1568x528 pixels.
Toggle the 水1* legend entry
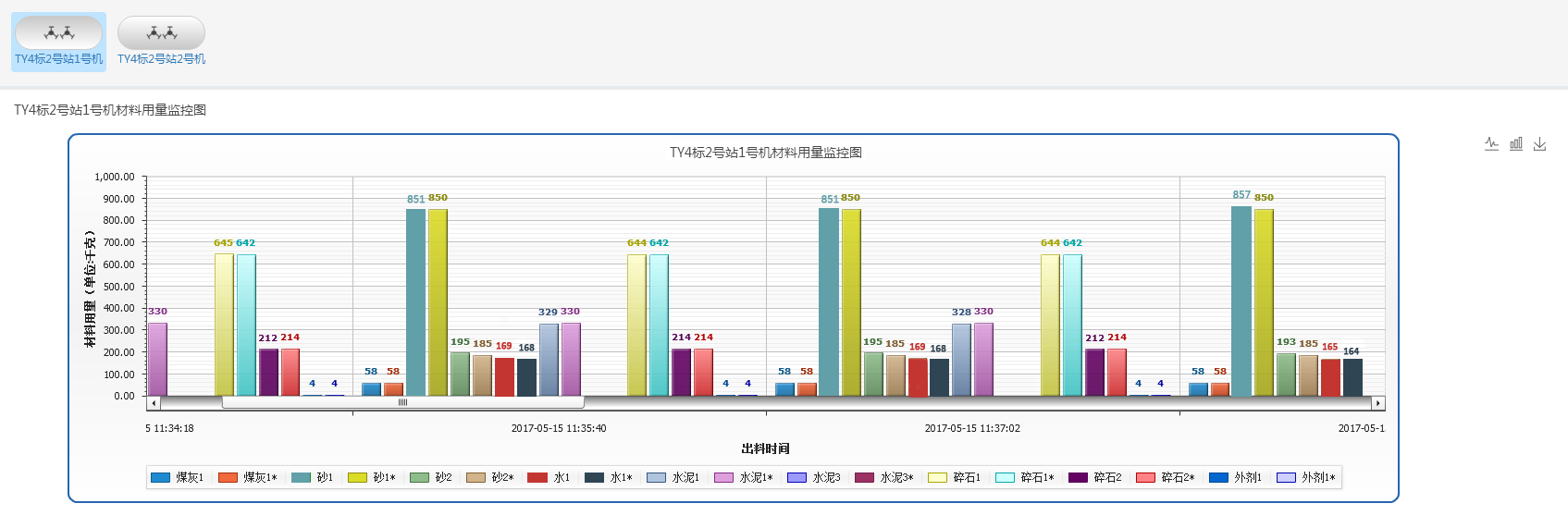pyautogui.click(x=609, y=477)
